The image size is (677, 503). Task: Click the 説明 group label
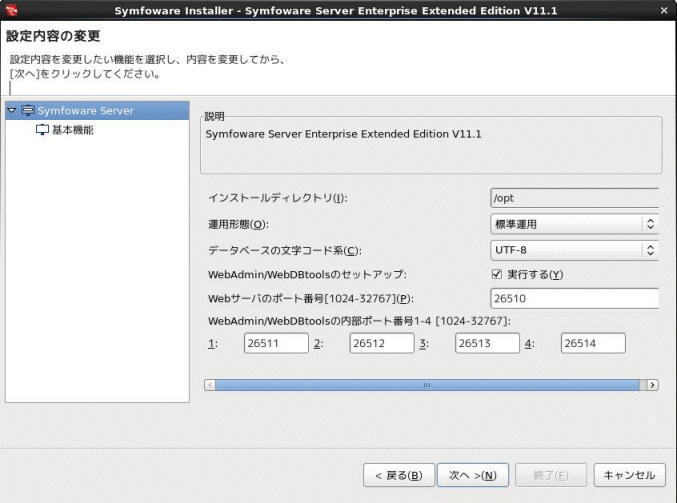[214, 116]
